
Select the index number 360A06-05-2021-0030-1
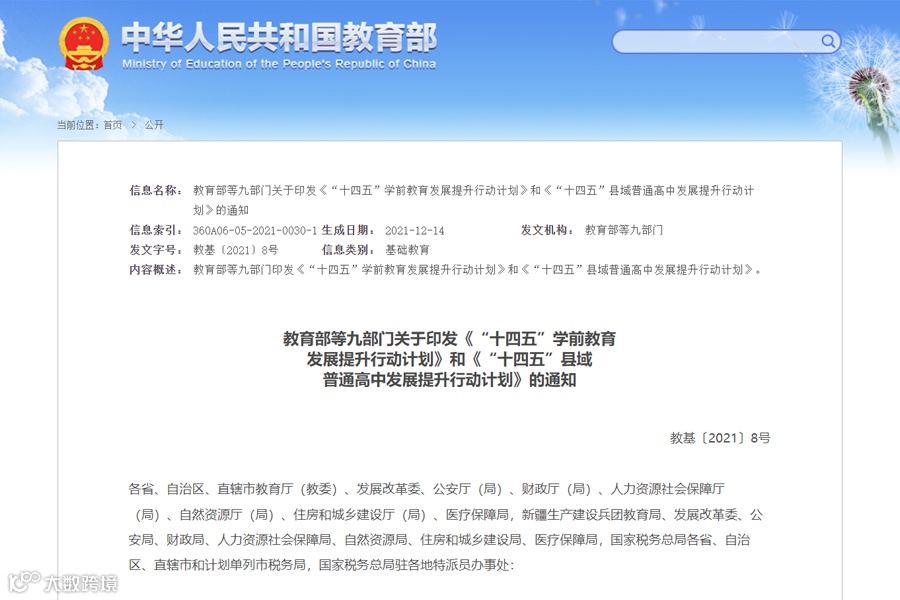pyautogui.click(x=255, y=230)
